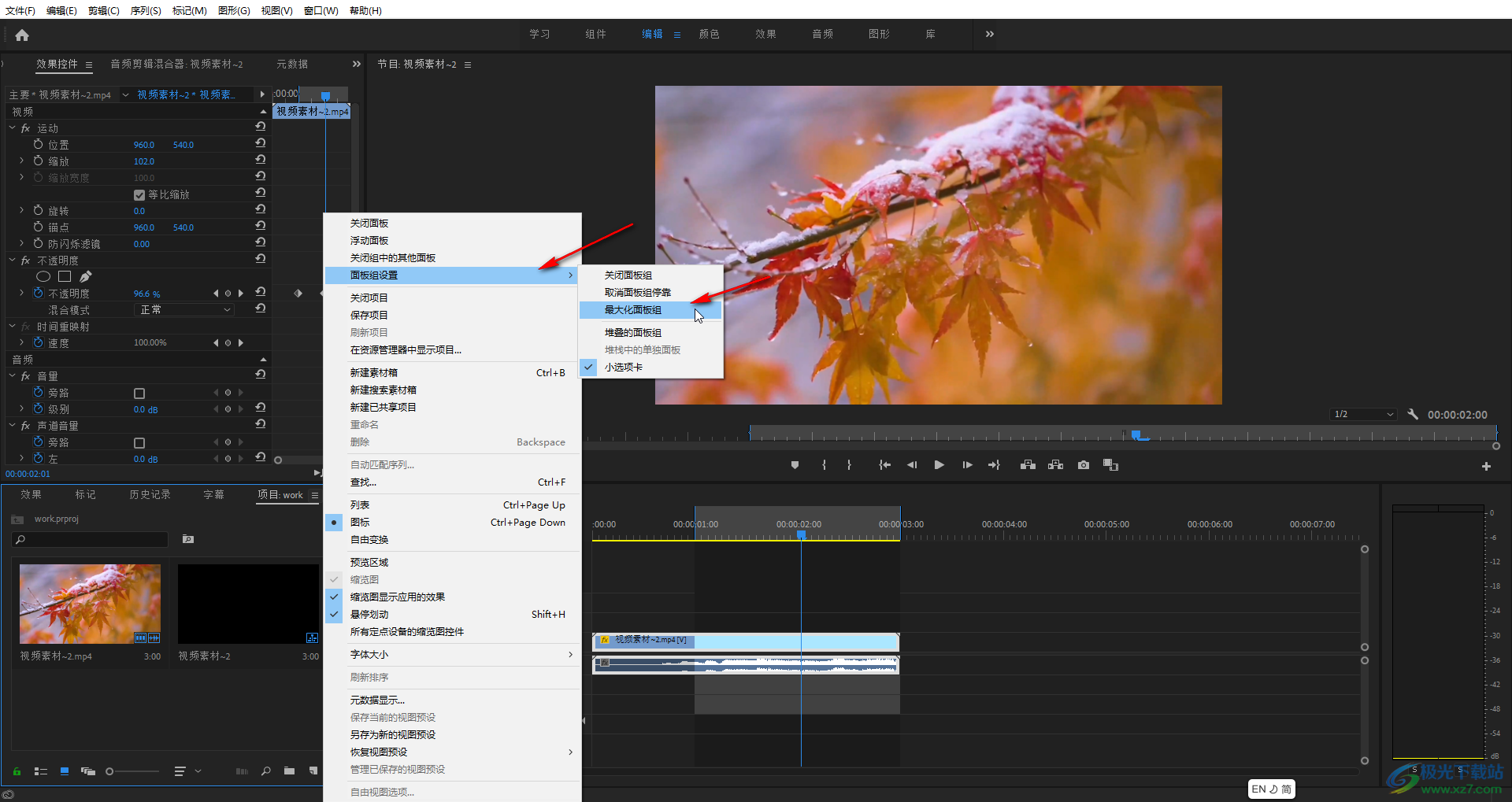The image size is (1512, 802).
Task: Click the Find magnifier in project panel
Action: pos(266,771)
